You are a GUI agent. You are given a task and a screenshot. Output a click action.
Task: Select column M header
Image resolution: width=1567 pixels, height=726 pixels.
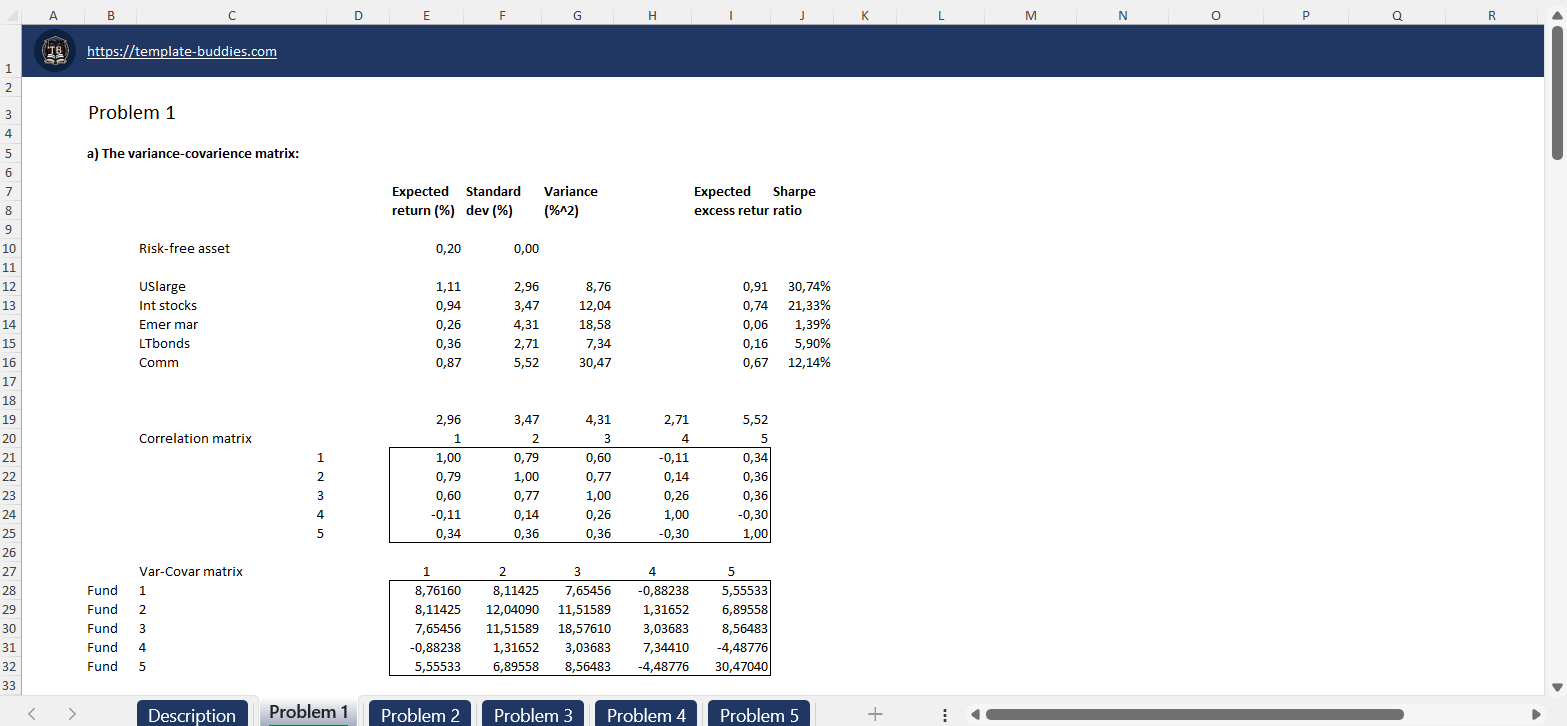pyautogui.click(x=1031, y=15)
